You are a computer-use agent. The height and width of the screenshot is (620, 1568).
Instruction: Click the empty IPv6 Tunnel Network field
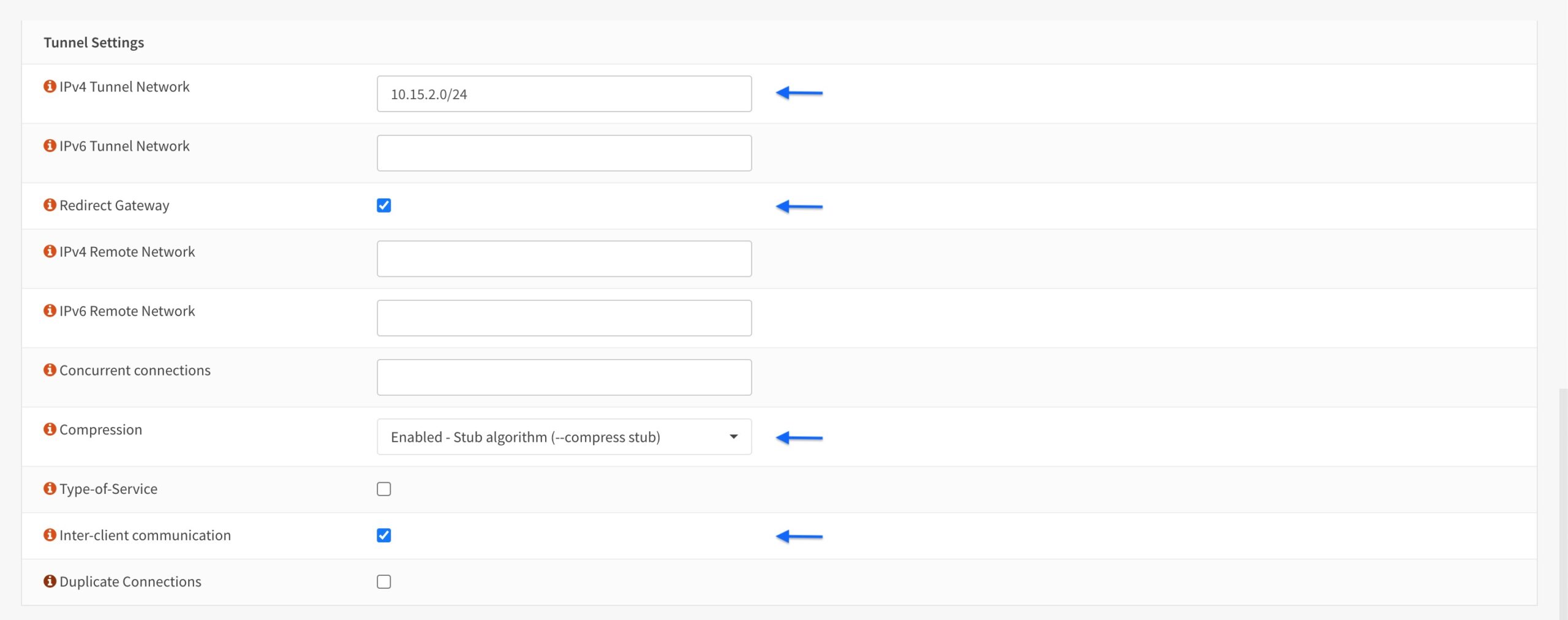click(x=563, y=153)
